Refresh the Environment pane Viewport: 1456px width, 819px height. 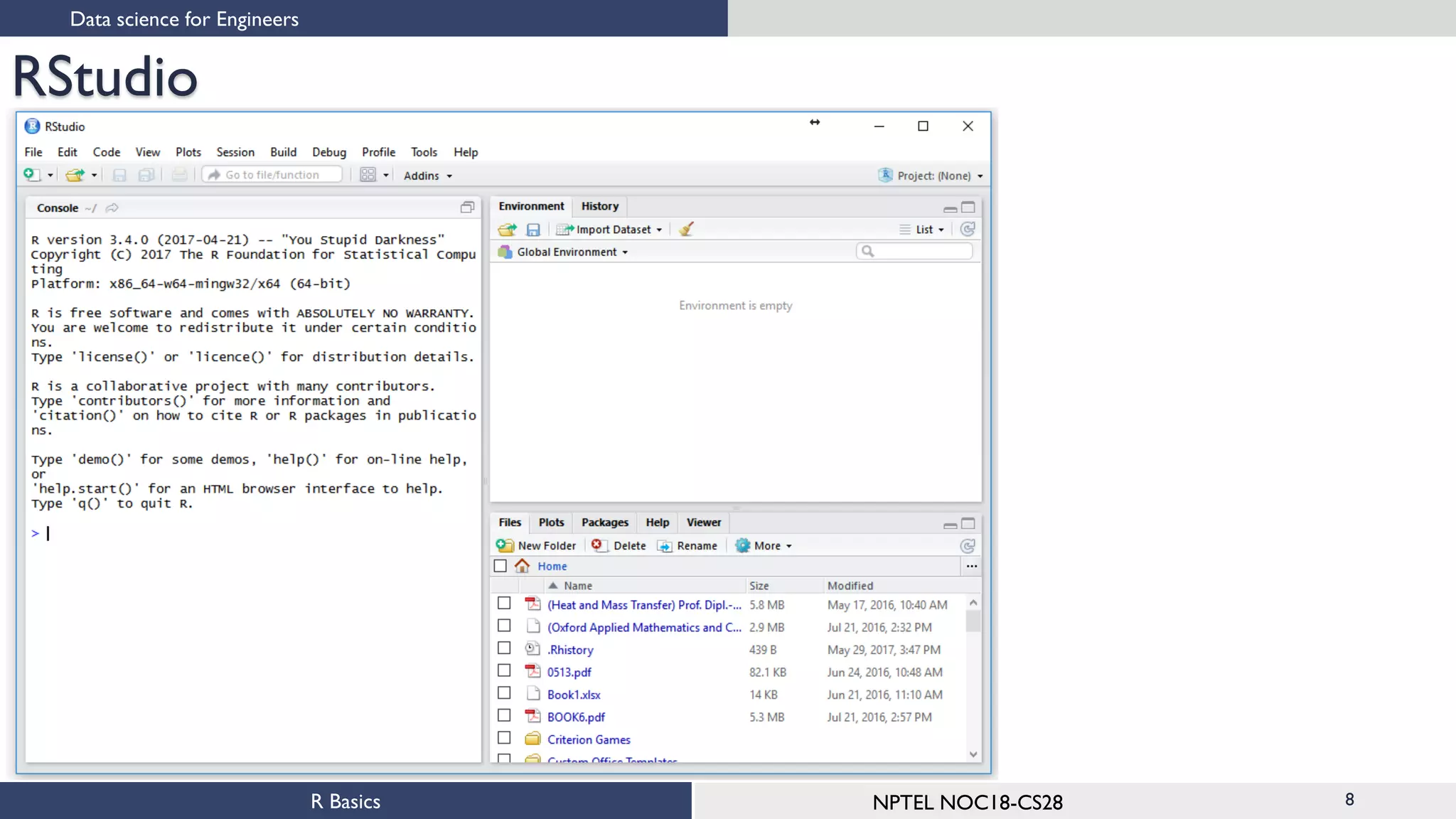[968, 229]
